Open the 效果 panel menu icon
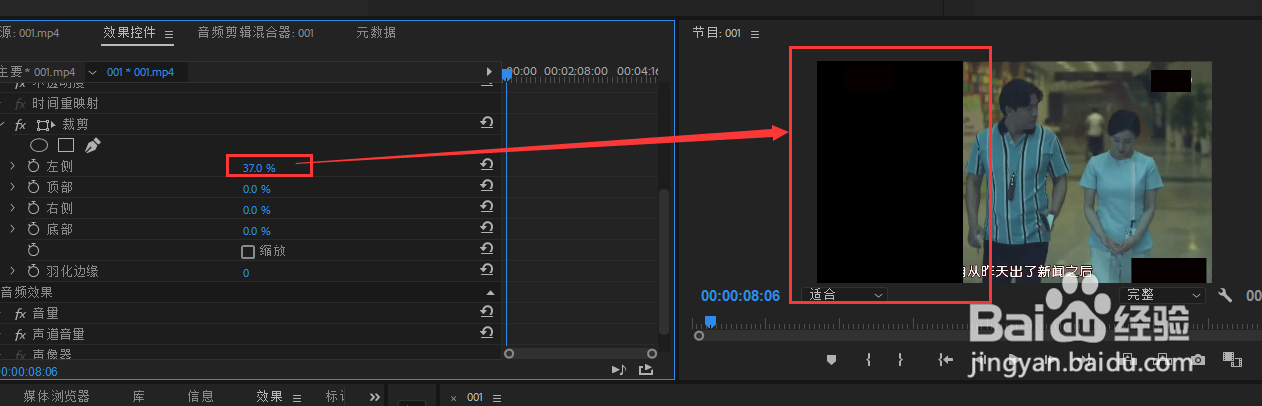The width and height of the screenshot is (1262, 406). tap(297, 397)
